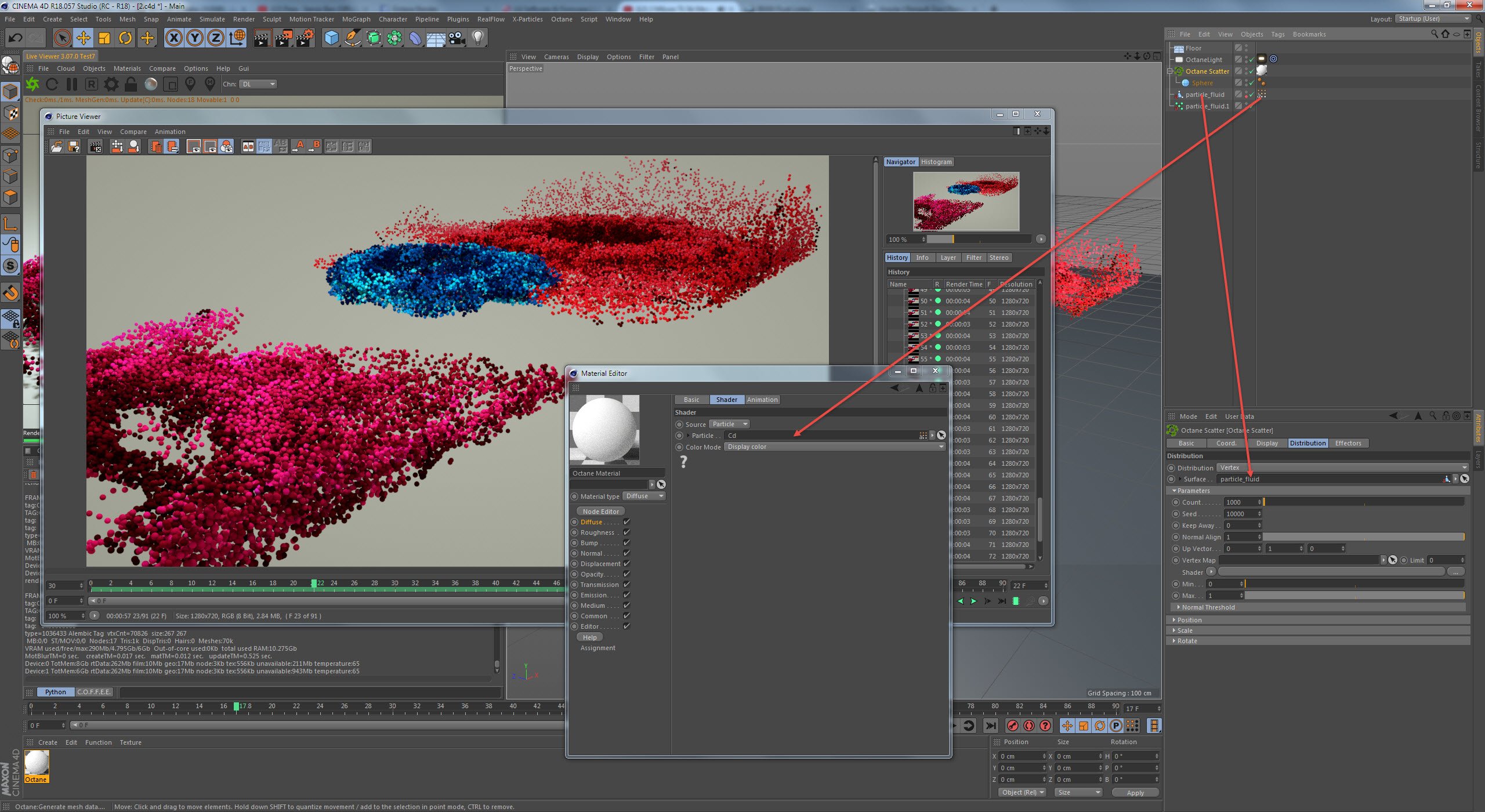Add a Light object

click(478, 38)
